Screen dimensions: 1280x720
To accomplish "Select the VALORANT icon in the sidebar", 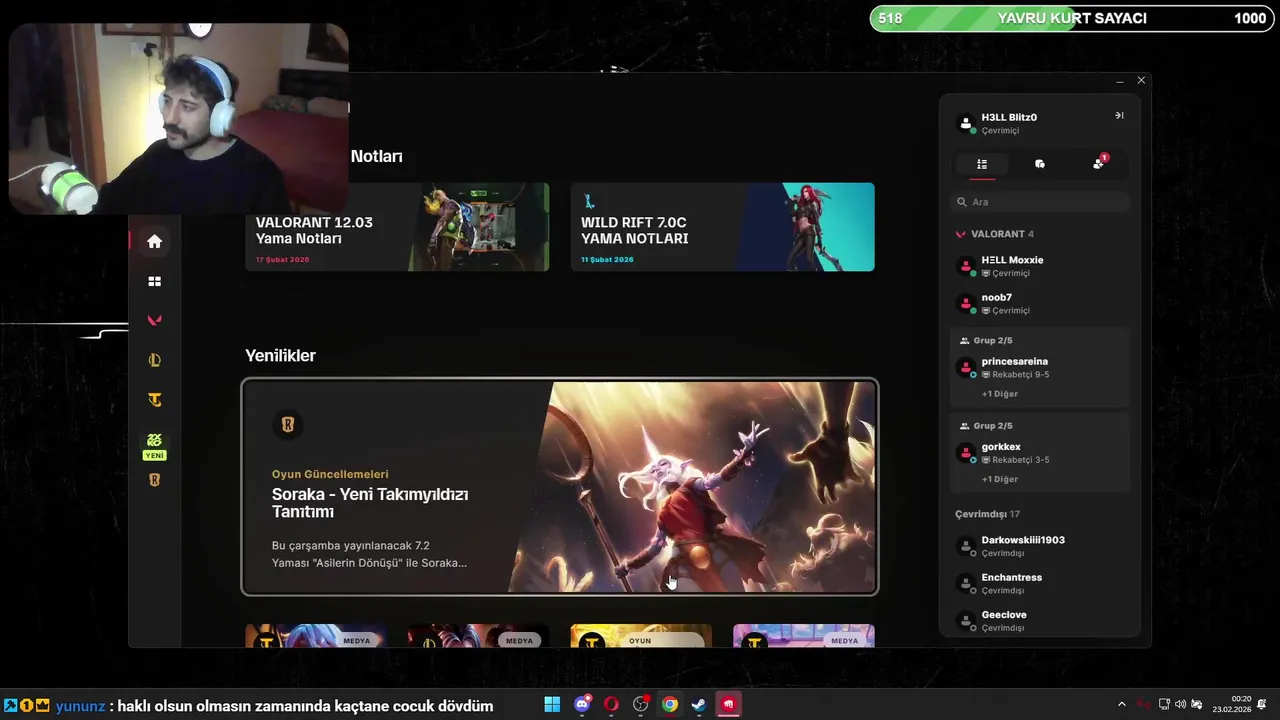I will pos(154,320).
